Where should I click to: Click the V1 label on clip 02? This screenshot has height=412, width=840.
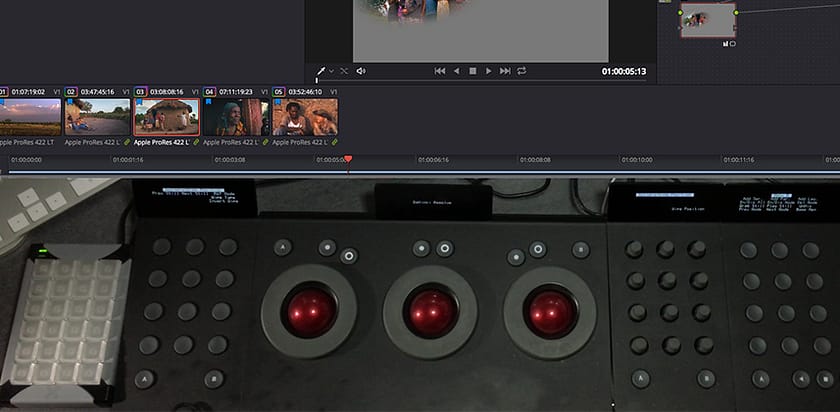[x=126, y=92]
